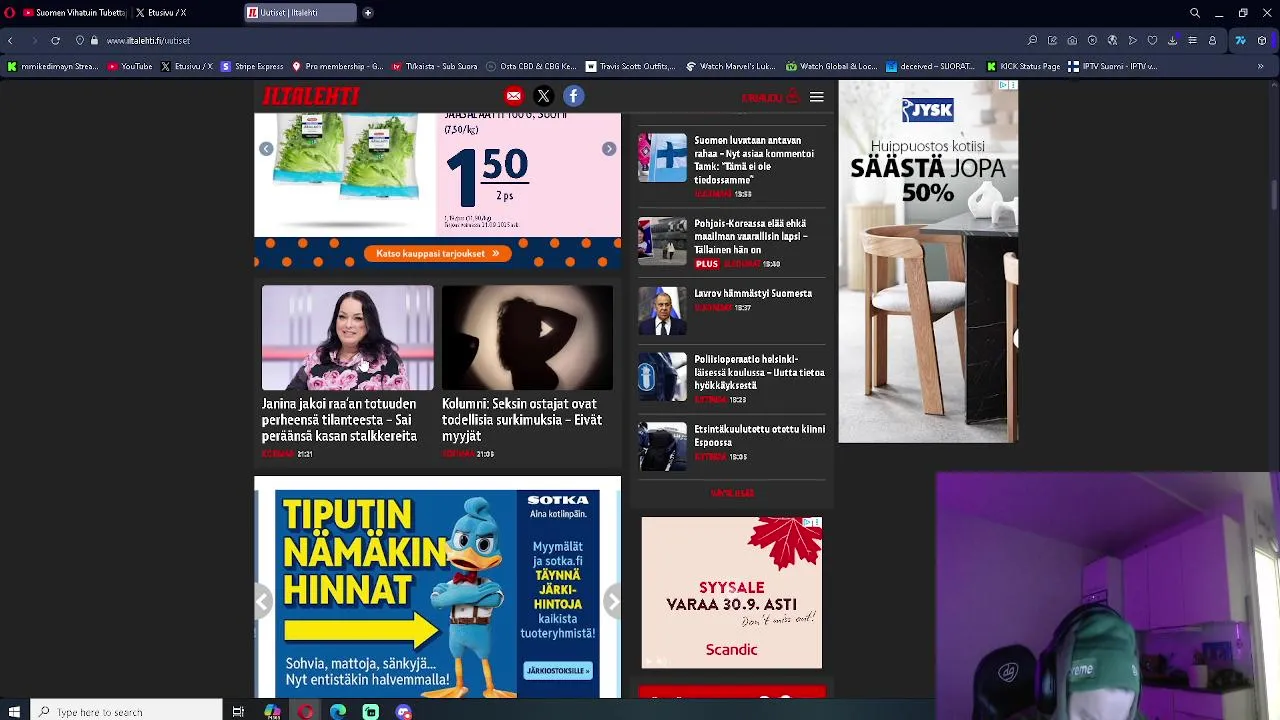Viewport: 1280px width, 720px height.
Task: Open Lavrov article thumbnail
Action: coord(663,311)
